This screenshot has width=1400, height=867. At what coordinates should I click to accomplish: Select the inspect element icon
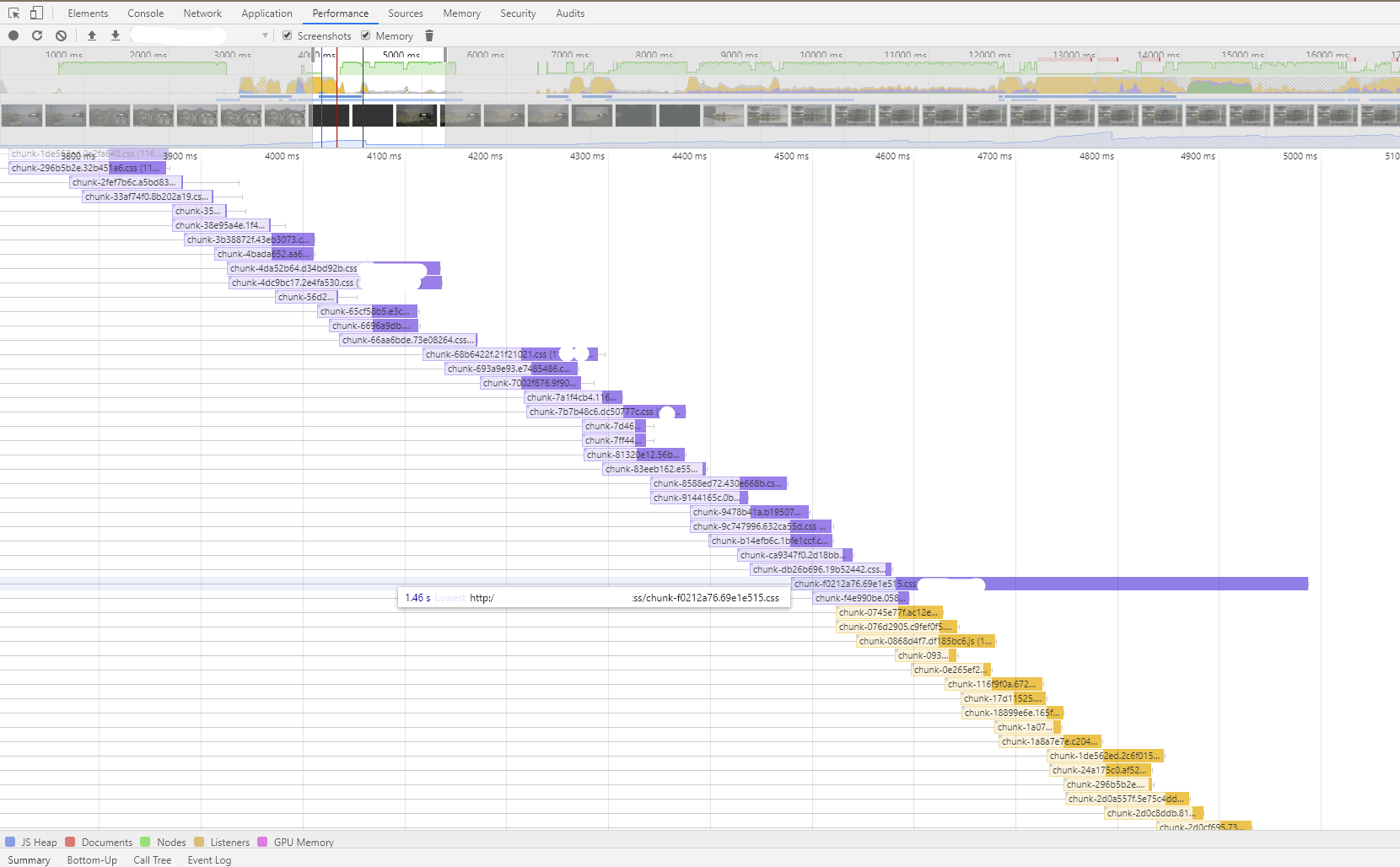[13, 13]
